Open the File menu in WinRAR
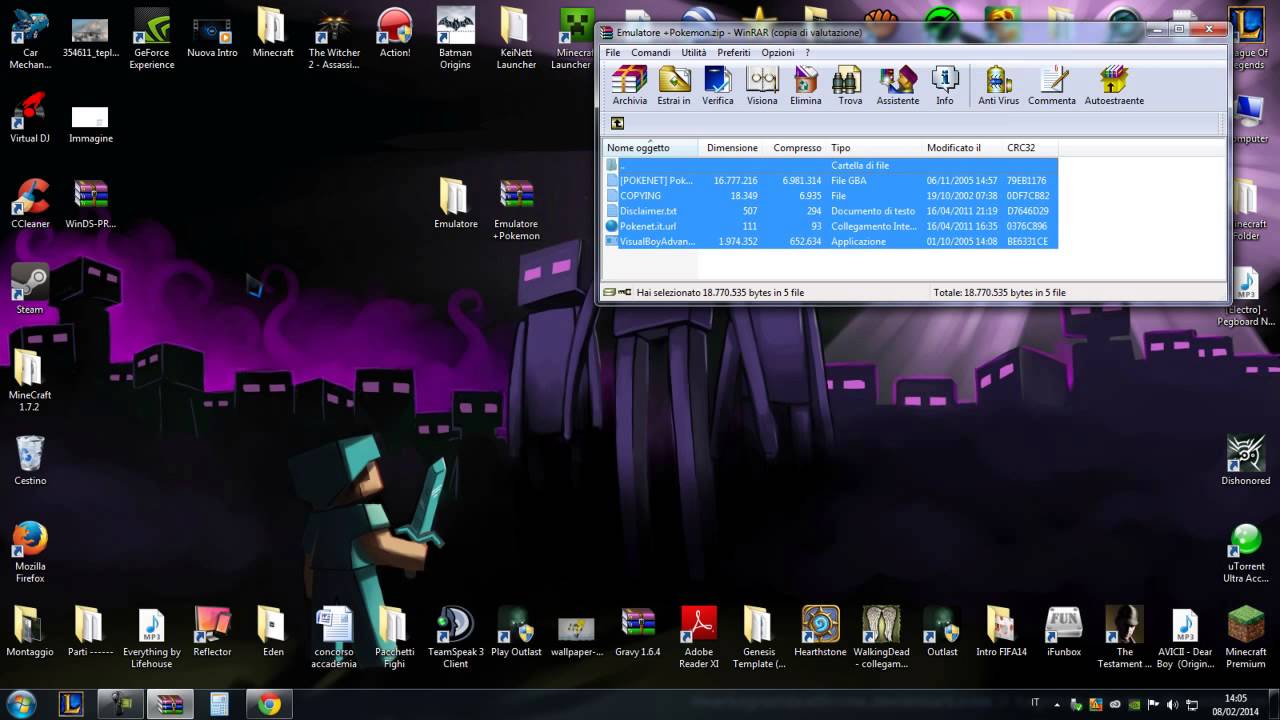 [x=612, y=52]
